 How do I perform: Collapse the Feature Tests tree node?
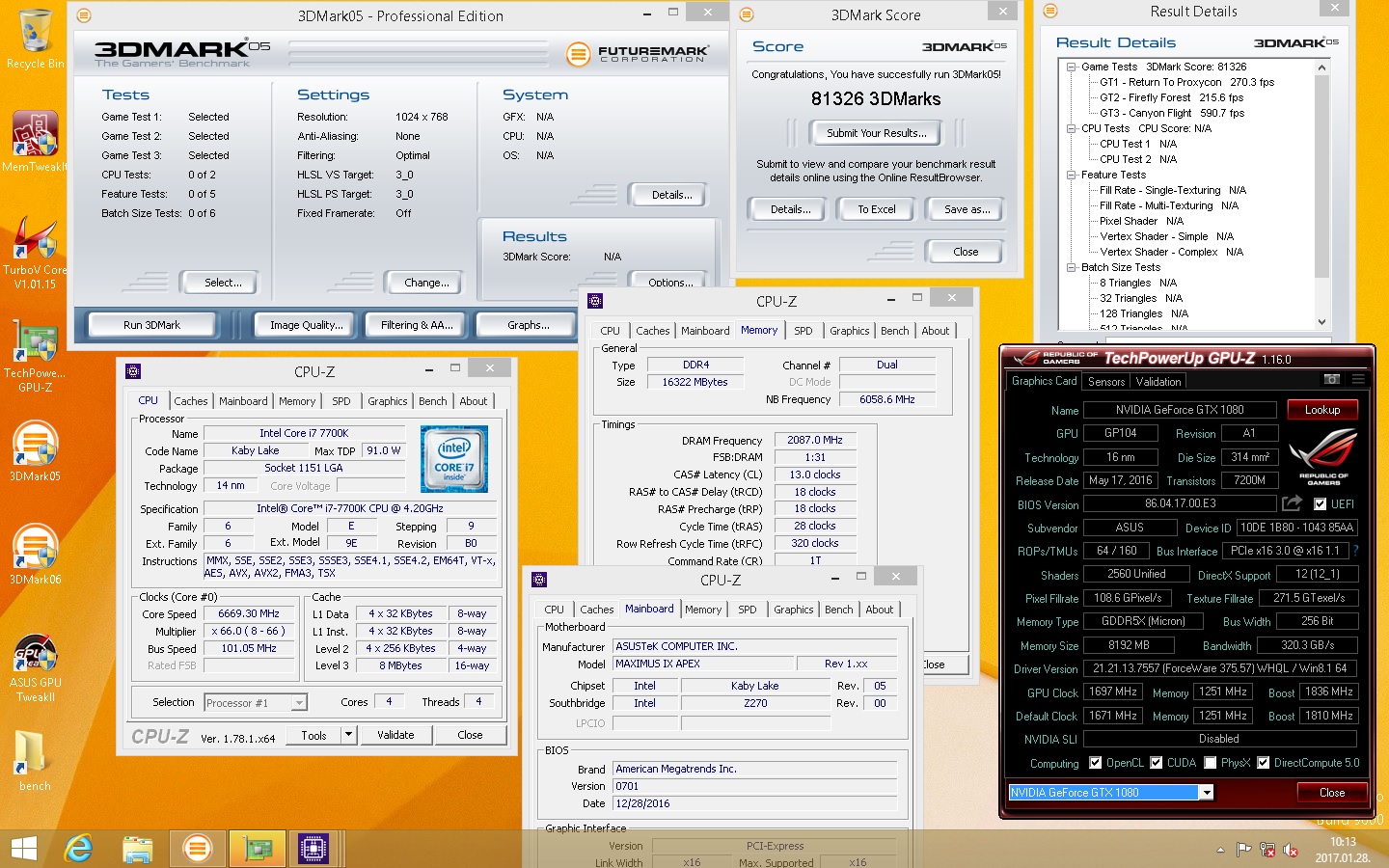coord(1072,175)
